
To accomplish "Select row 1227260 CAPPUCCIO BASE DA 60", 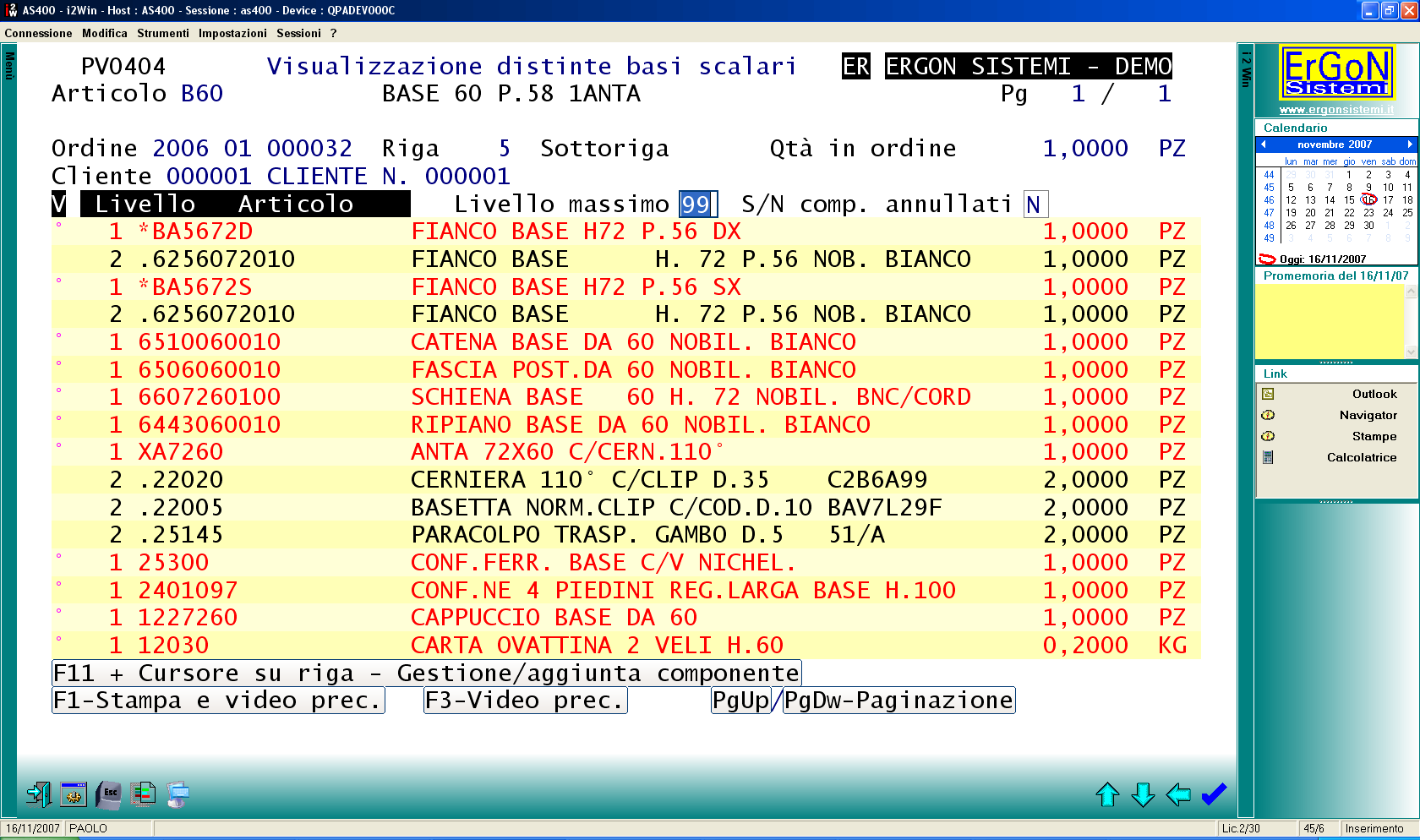I will pyautogui.click(x=626, y=617).
